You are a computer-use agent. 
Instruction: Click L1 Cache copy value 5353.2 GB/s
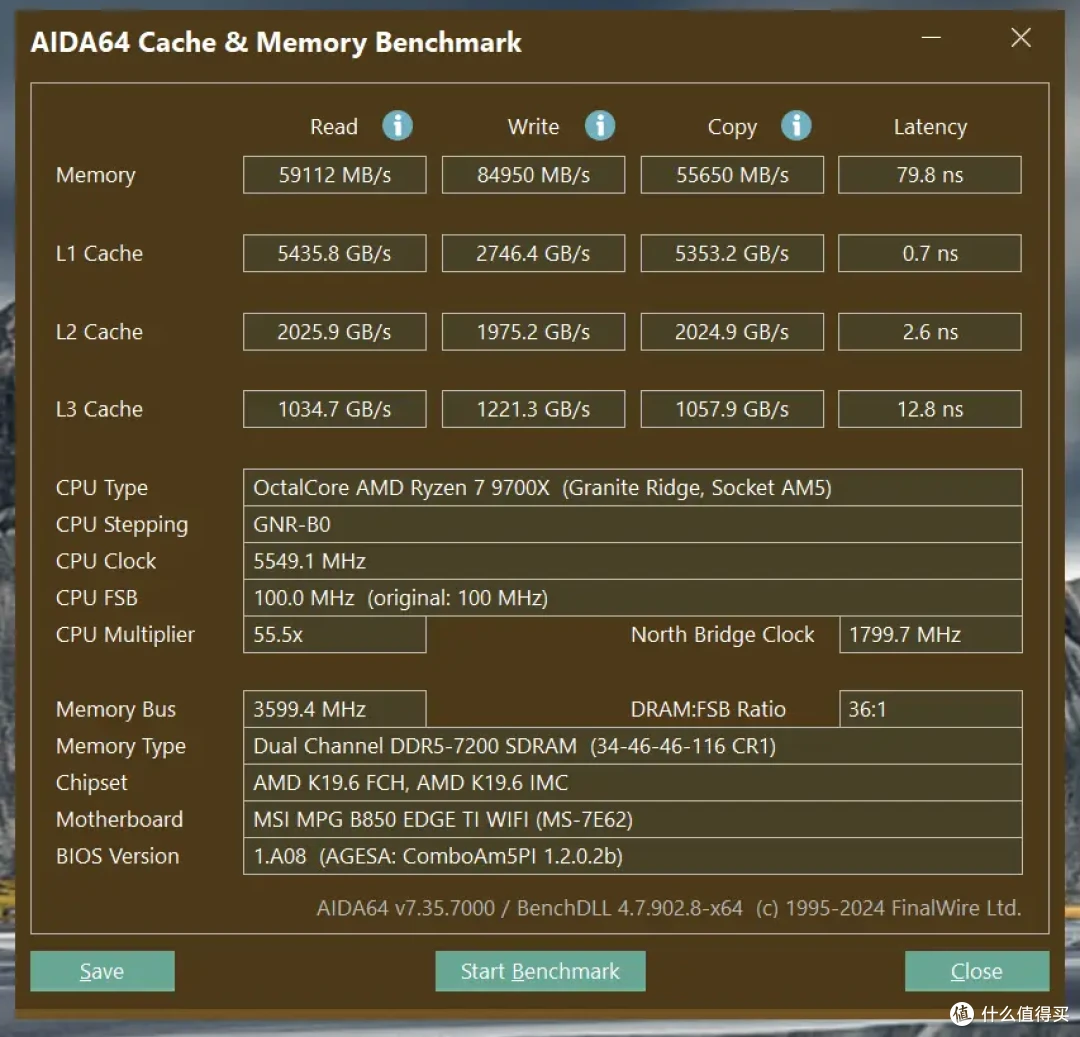[732, 253]
